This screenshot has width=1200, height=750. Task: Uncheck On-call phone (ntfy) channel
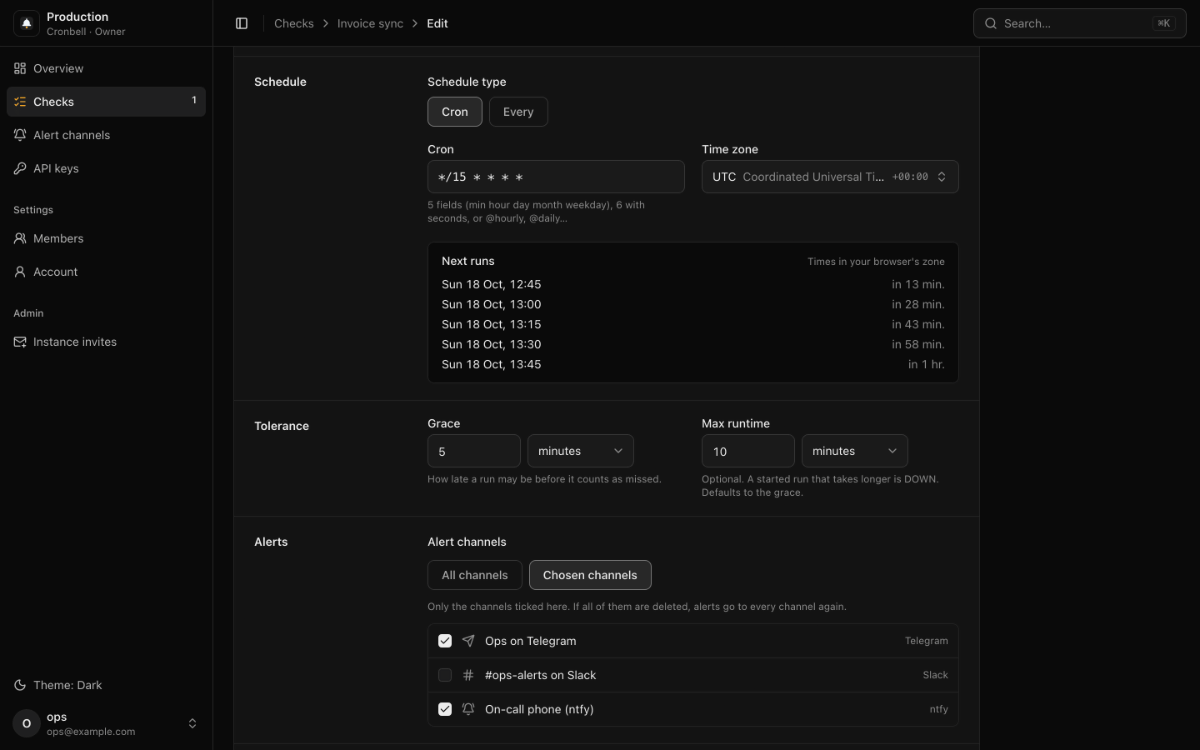tap(445, 709)
